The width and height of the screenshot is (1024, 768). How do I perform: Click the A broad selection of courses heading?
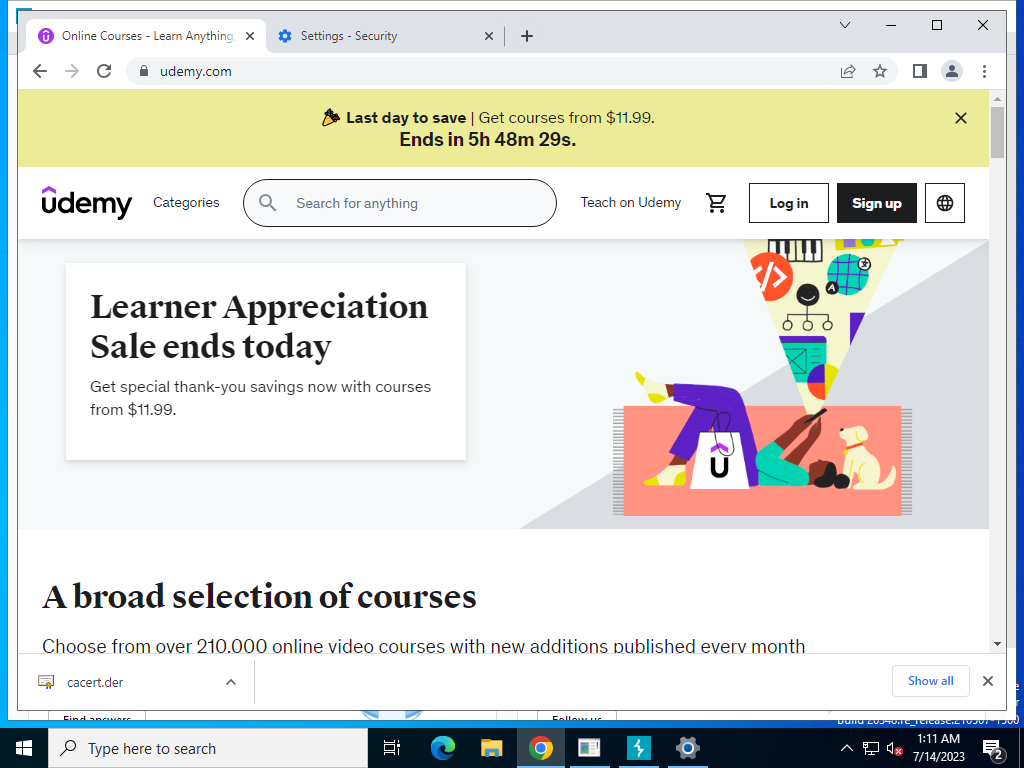pyautogui.click(x=259, y=596)
